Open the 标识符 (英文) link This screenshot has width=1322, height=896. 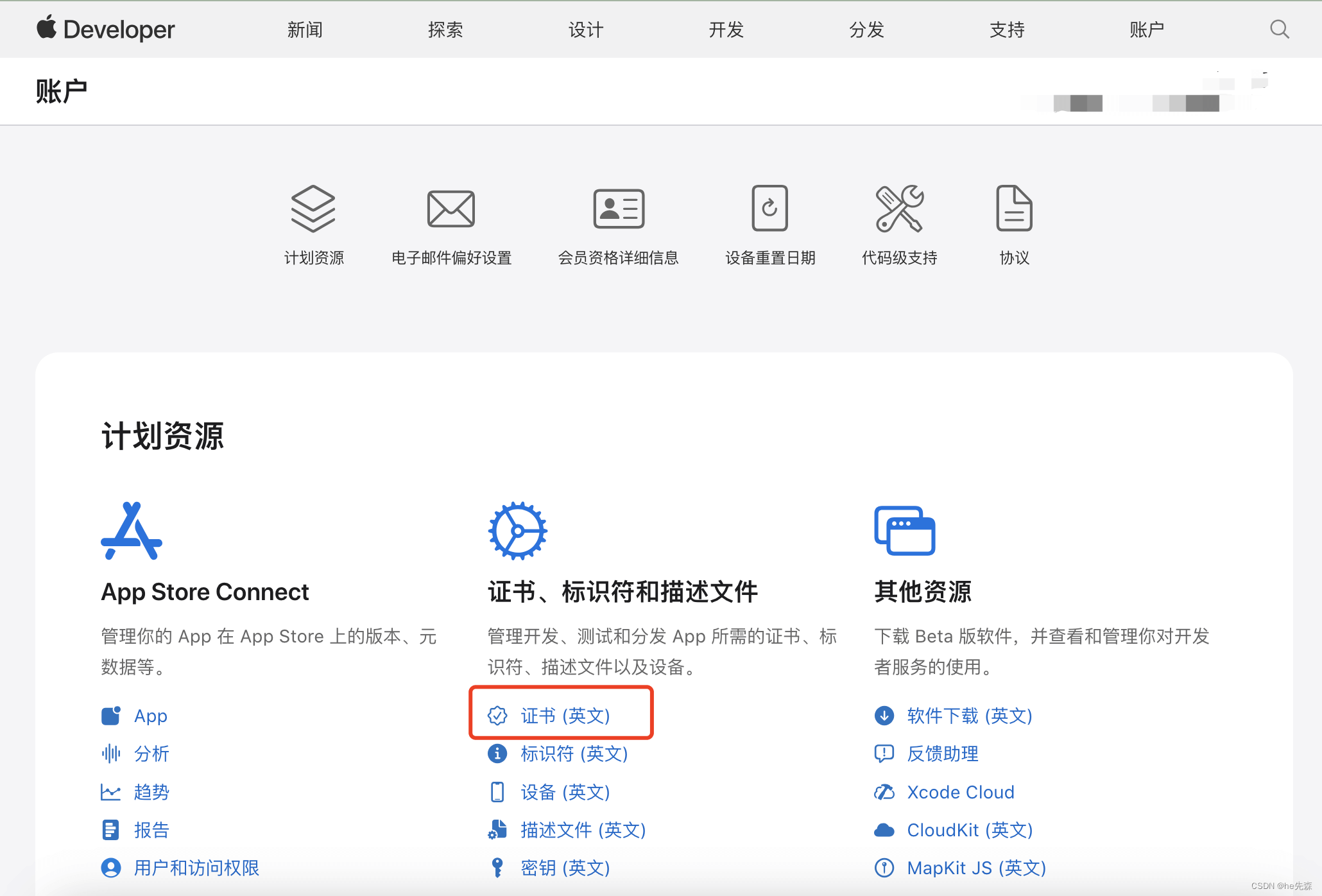[x=574, y=754]
